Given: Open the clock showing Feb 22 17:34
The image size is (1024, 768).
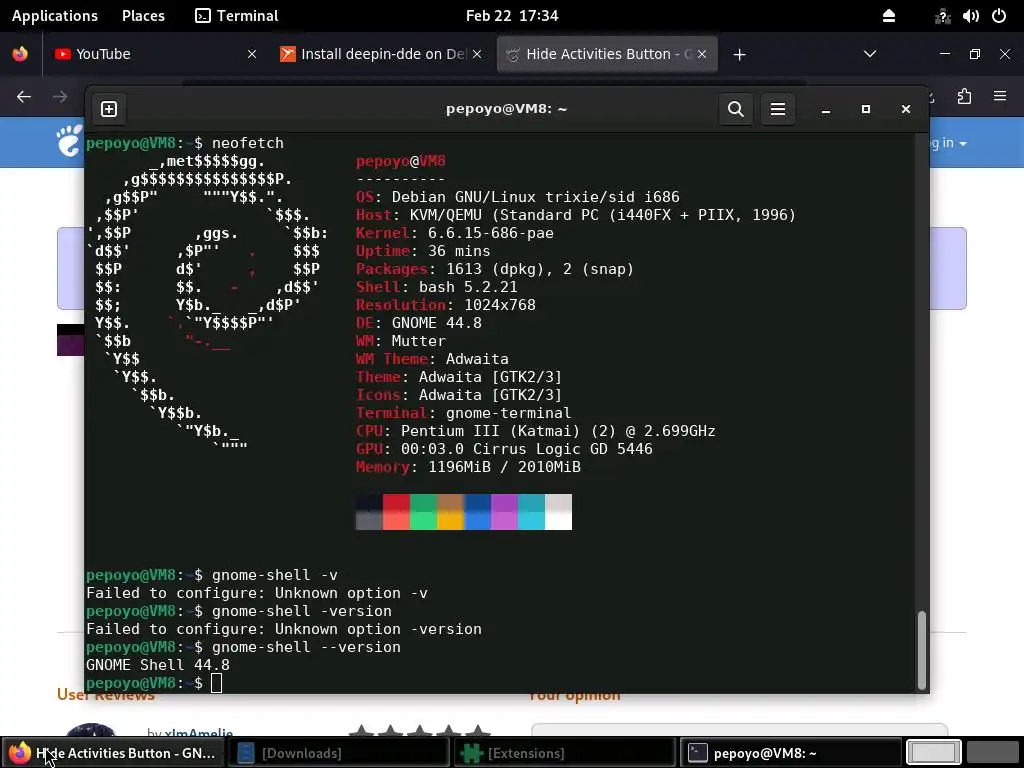Looking at the screenshot, I should point(512,16).
